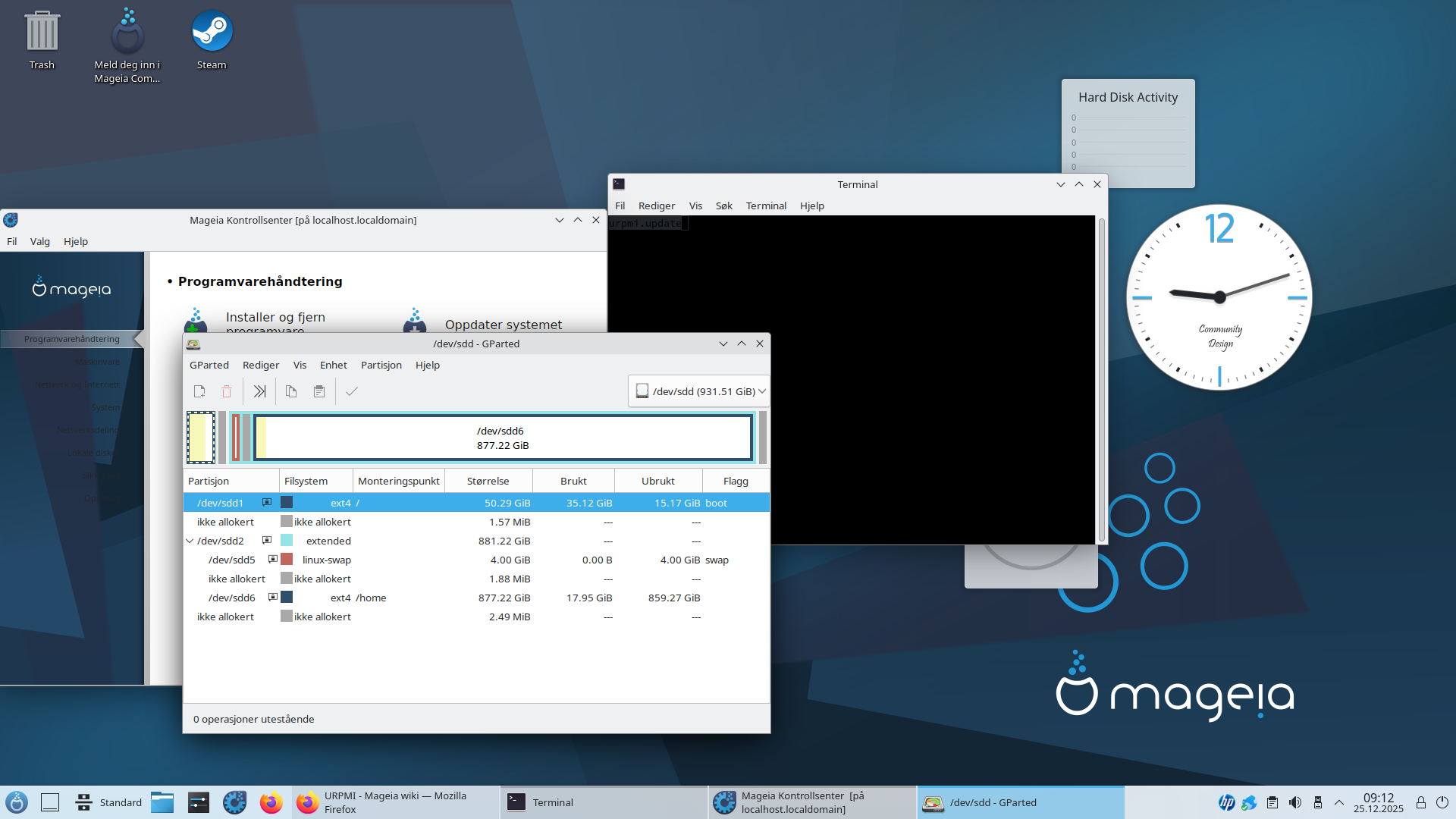Screen dimensions: 1456x819
Task: Click Oppdater systemet in Mageia Kontrollsenter
Action: (x=504, y=324)
